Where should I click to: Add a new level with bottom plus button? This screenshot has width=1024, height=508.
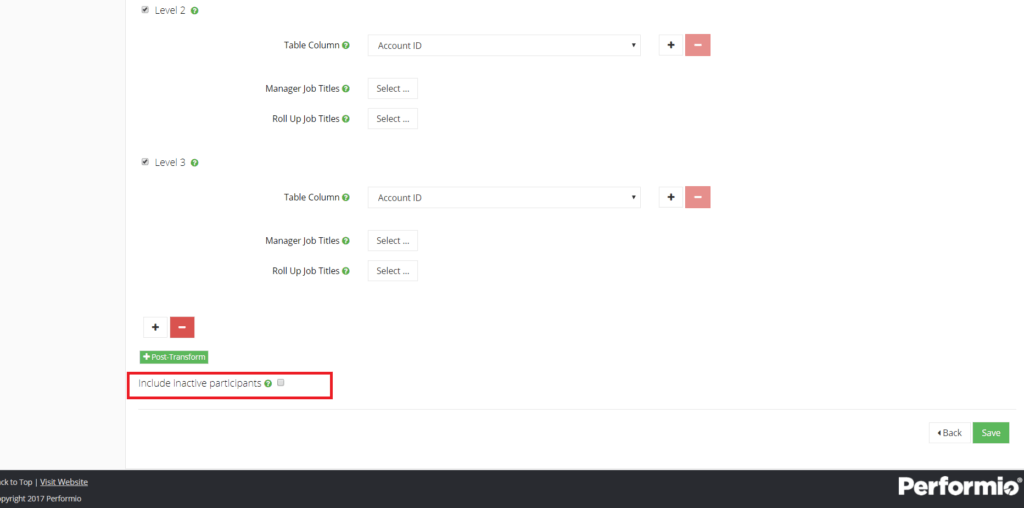[155, 326]
